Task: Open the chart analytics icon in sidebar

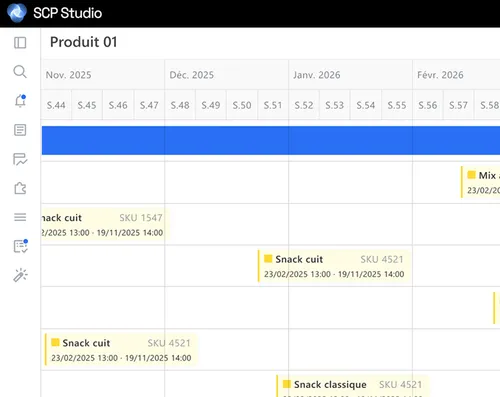Action: (20, 159)
